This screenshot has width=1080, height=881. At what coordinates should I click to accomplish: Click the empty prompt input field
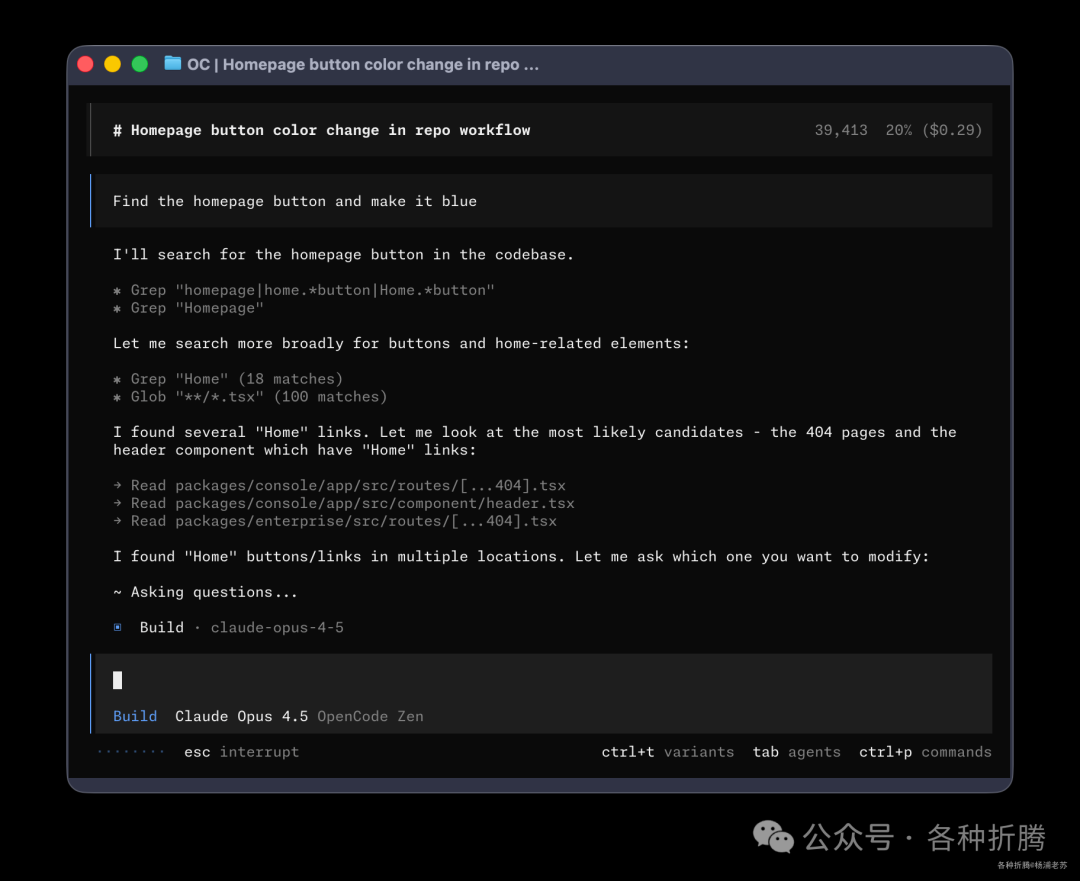[400, 680]
